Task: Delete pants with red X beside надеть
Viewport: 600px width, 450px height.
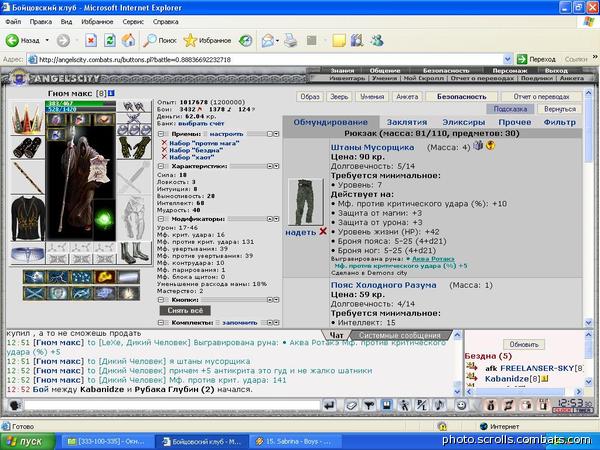Action: (x=323, y=232)
